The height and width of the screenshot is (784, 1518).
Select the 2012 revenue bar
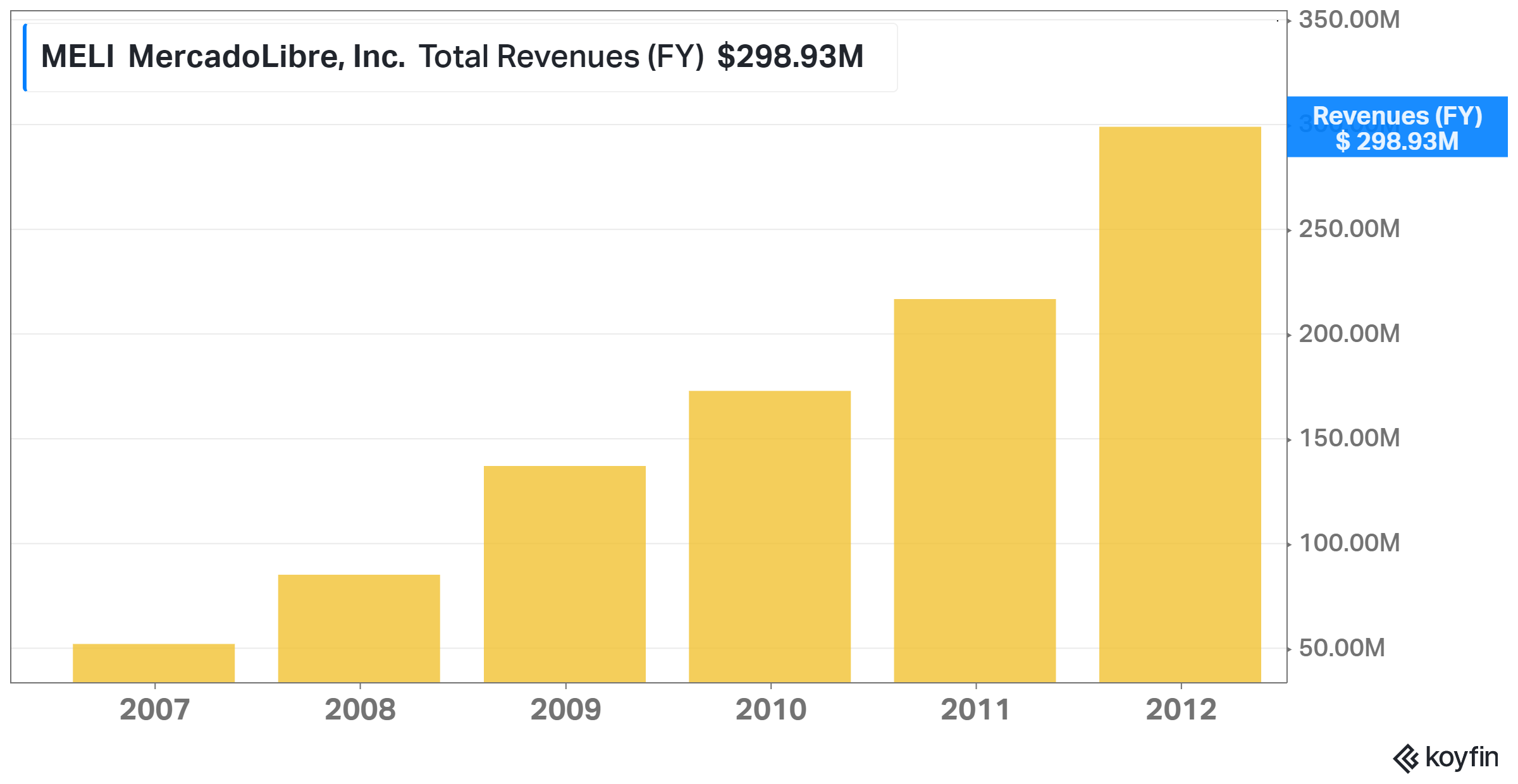pyautogui.click(x=1180, y=405)
